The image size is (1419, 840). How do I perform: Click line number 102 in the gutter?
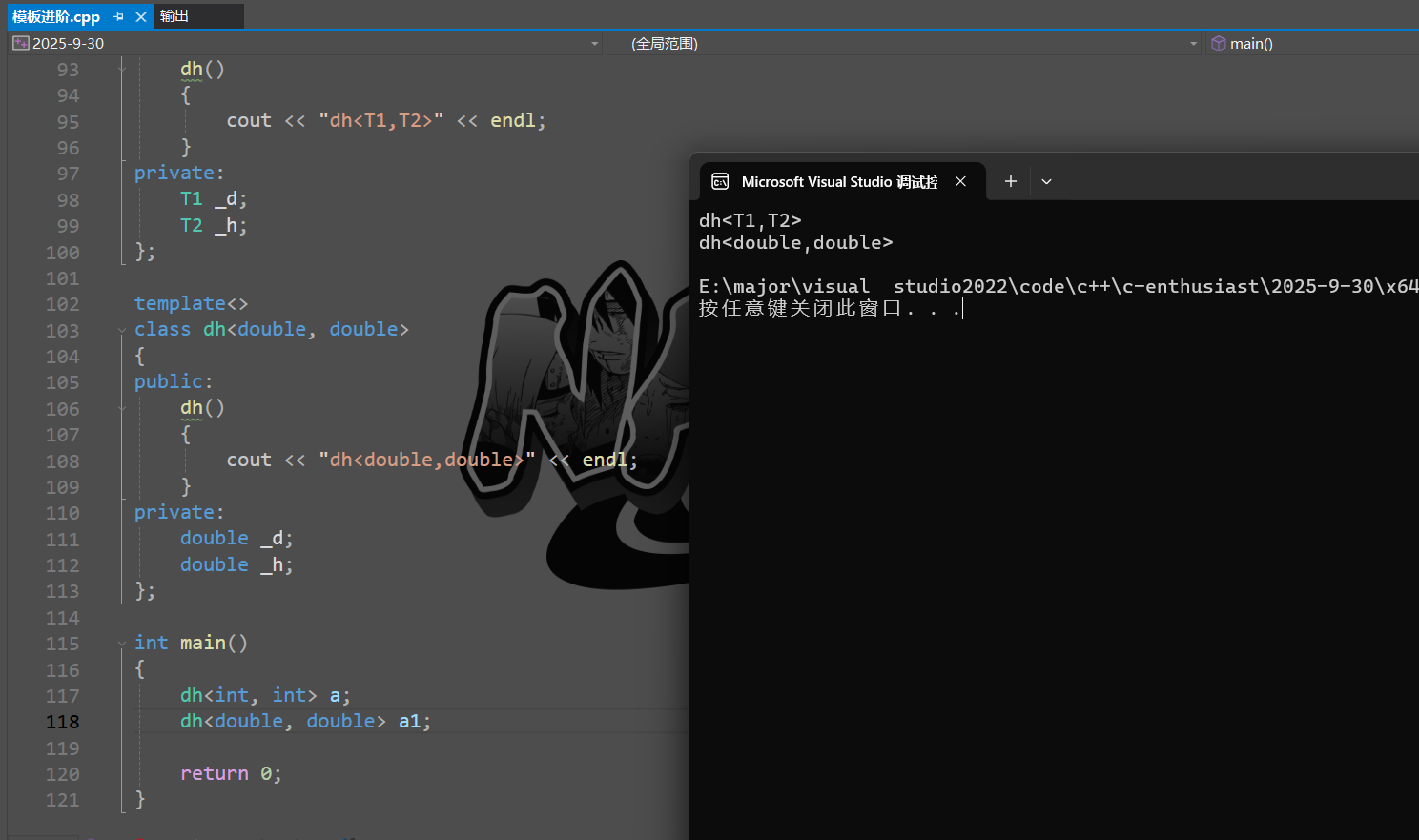(x=63, y=304)
